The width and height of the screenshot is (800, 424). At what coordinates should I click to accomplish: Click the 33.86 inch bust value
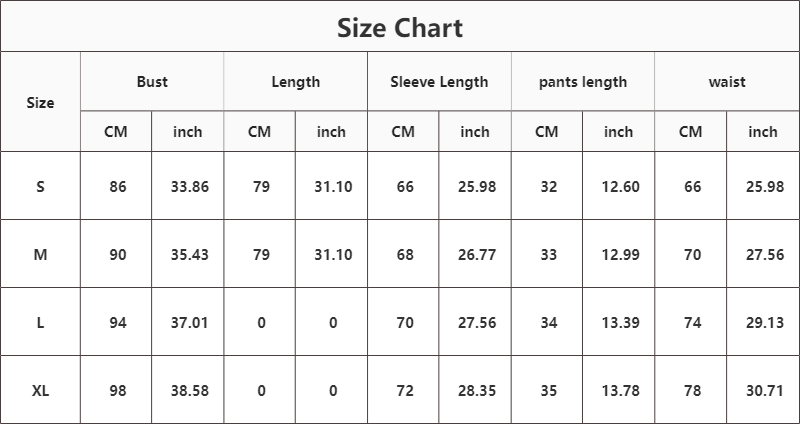tap(189, 186)
